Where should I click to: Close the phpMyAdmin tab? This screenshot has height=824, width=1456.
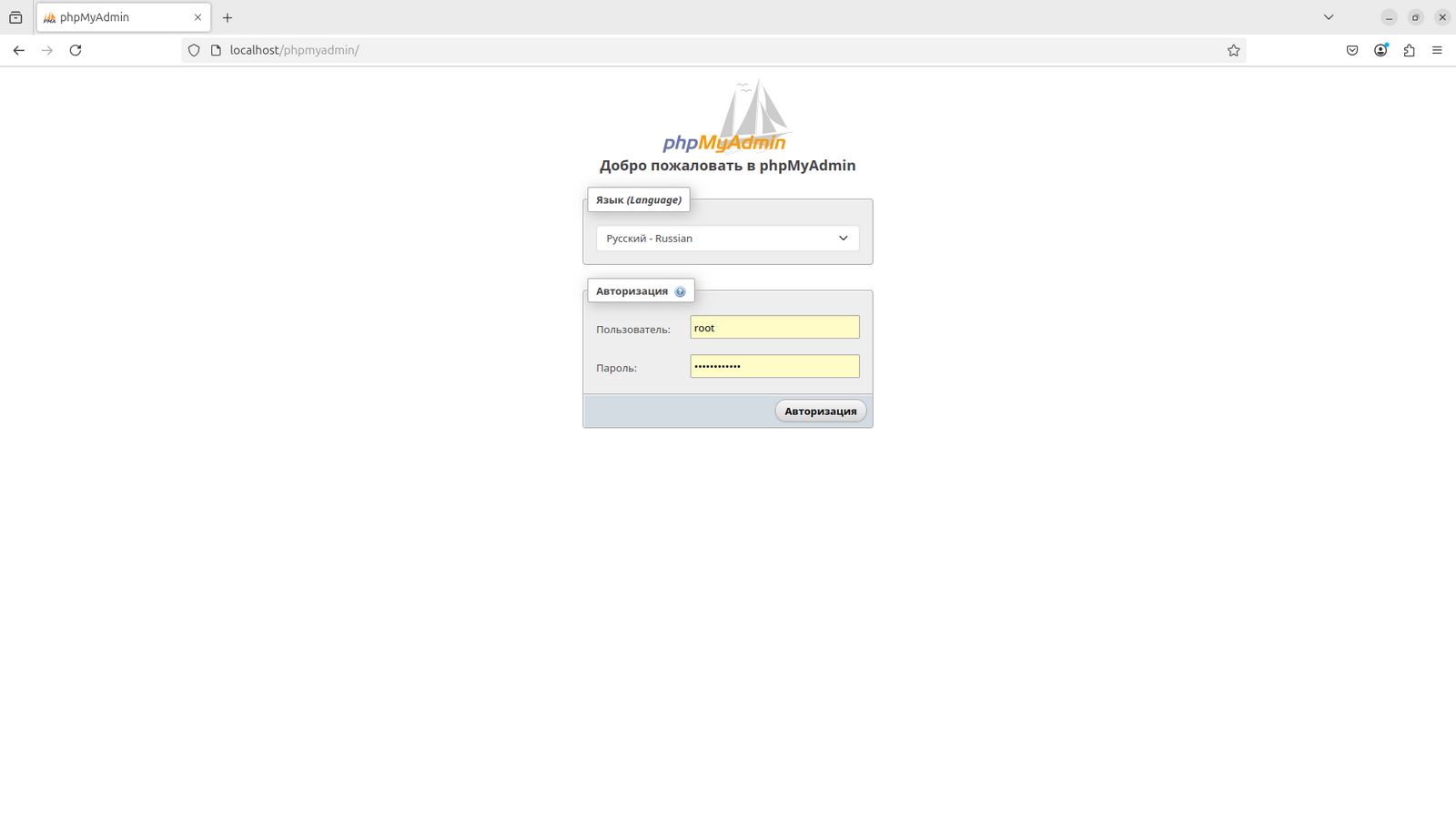197,17
